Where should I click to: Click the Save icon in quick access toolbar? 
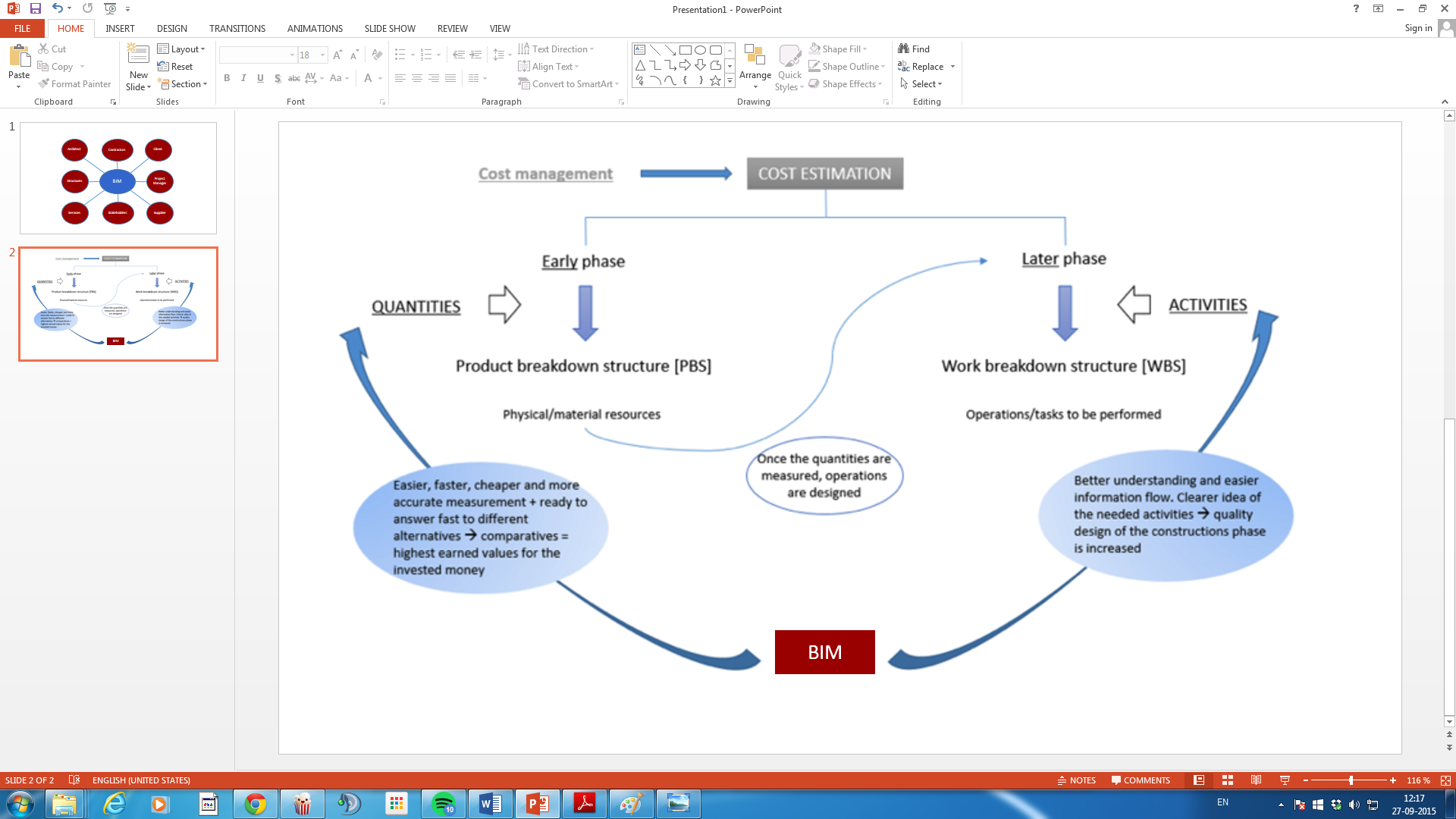point(35,8)
